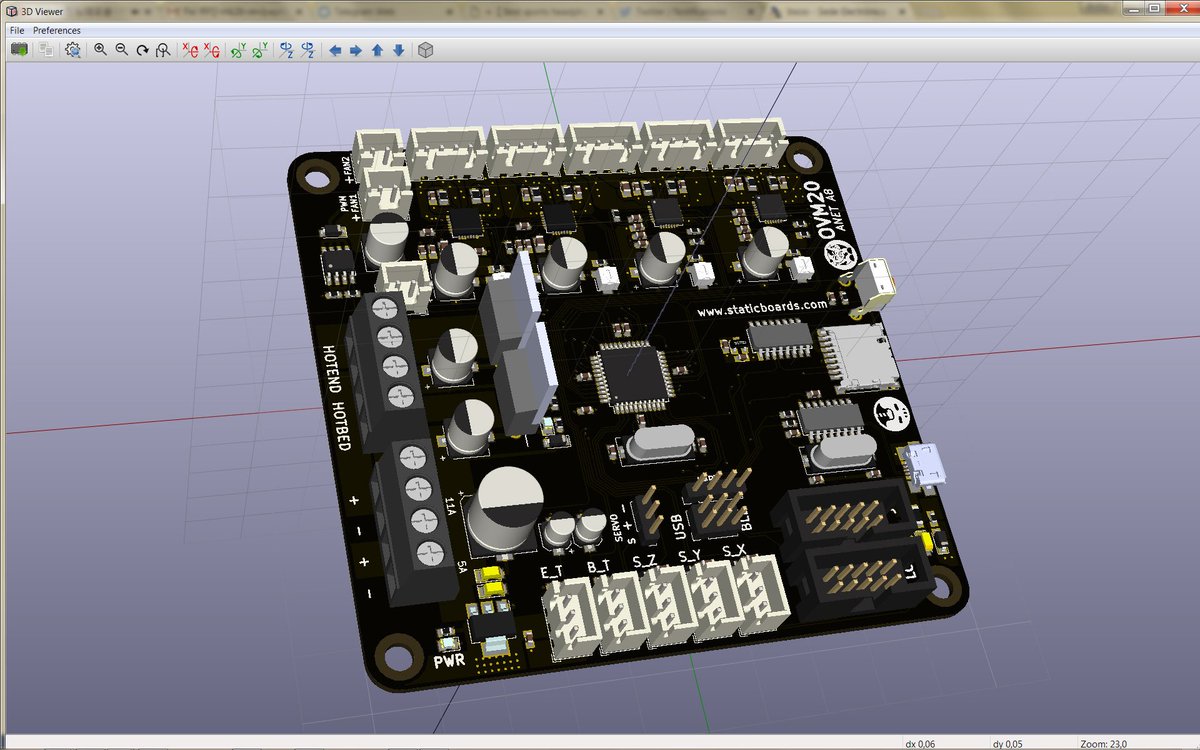Viewport: 1200px width, 750px height.
Task: Click the zoom out magnifier icon
Action: (x=121, y=49)
